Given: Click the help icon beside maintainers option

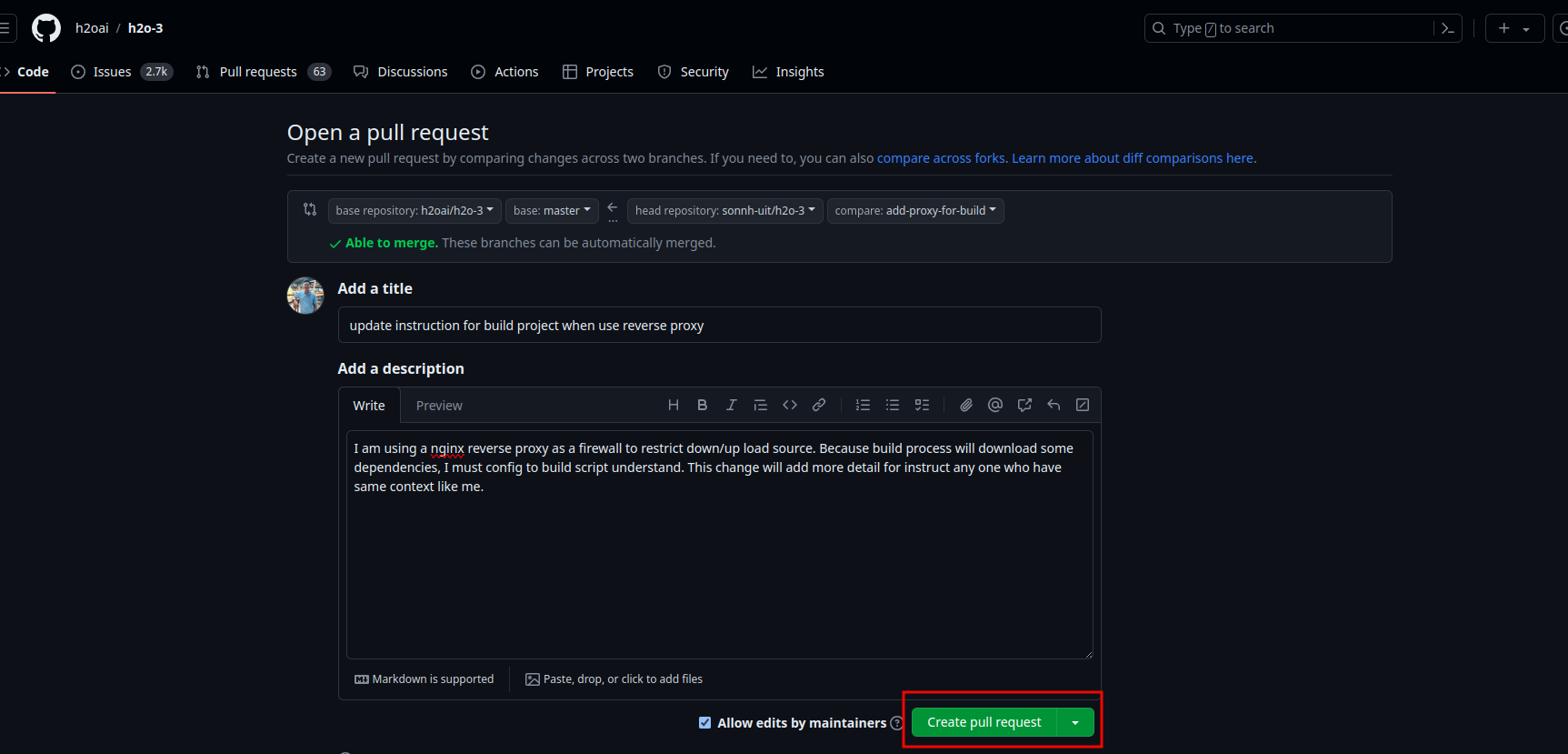Looking at the screenshot, I should pos(897,723).
